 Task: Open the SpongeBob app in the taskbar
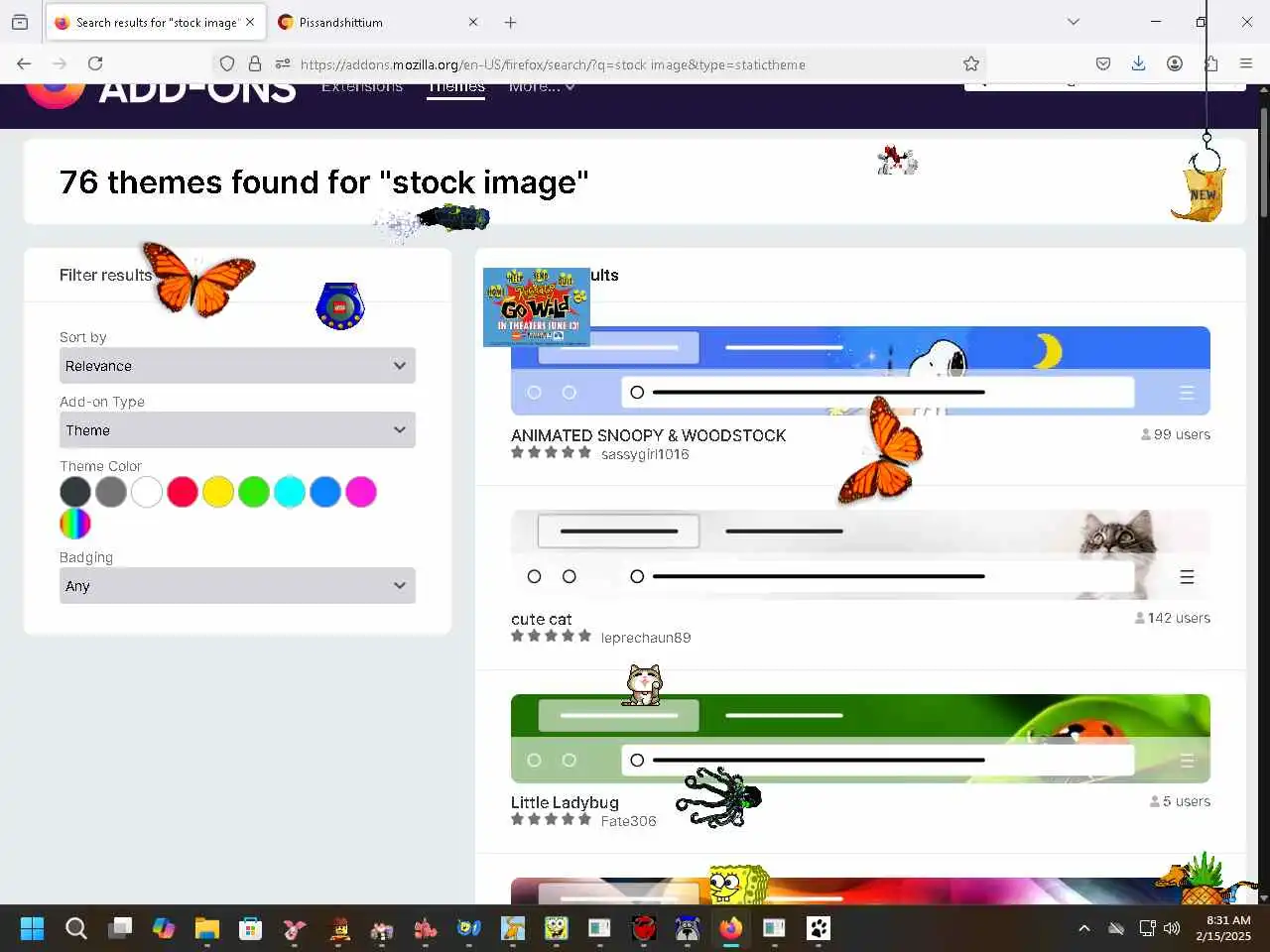click(x=557, y=928)
